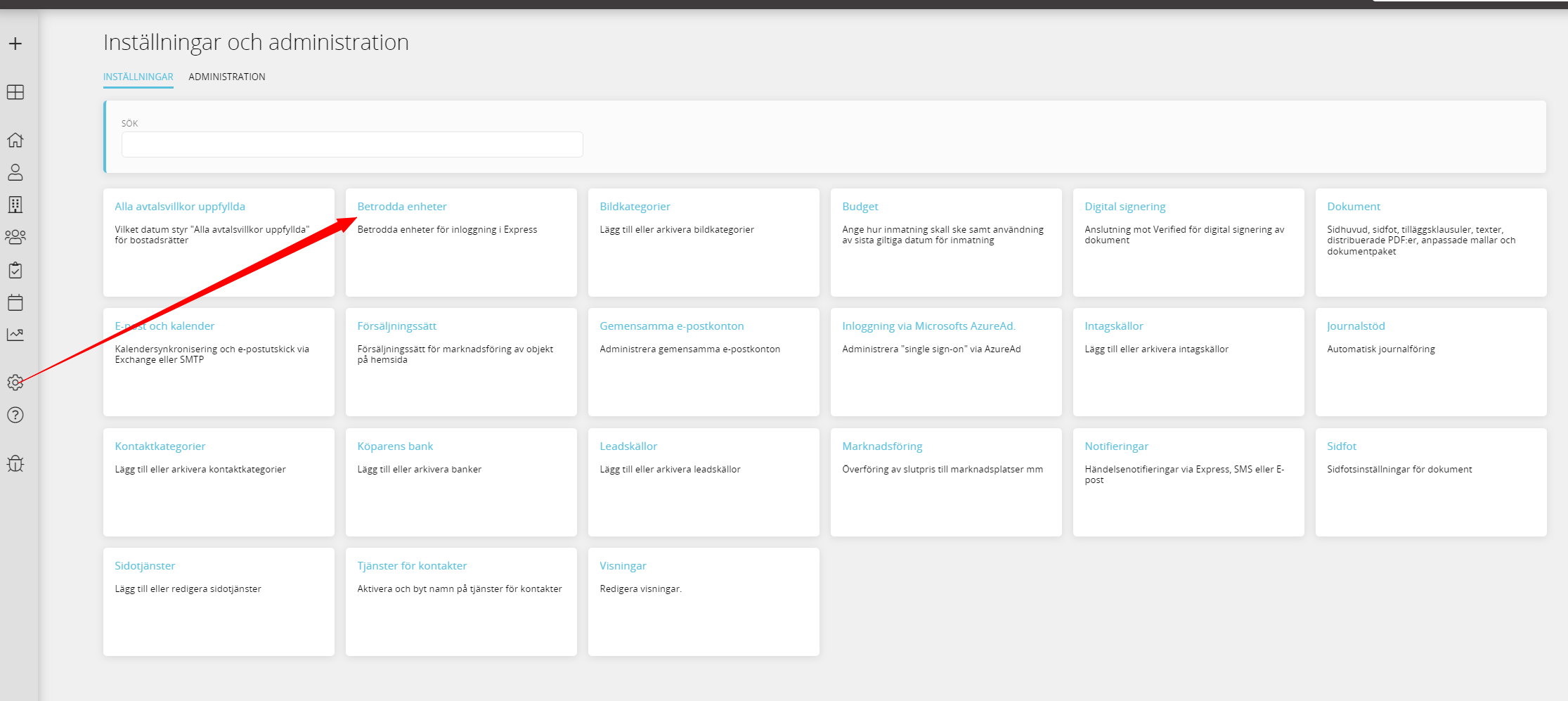
Task: Click the plus icon in sidebar
Action: click(15, 44)
